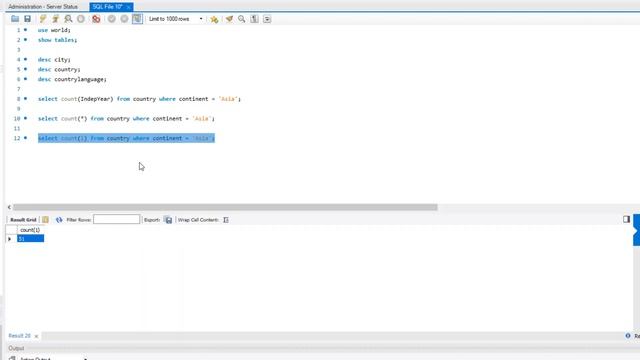This screenshot has height=360, width=640.
Task: Place cursor on 'desc city;' line
Action: tap(54, 60)
